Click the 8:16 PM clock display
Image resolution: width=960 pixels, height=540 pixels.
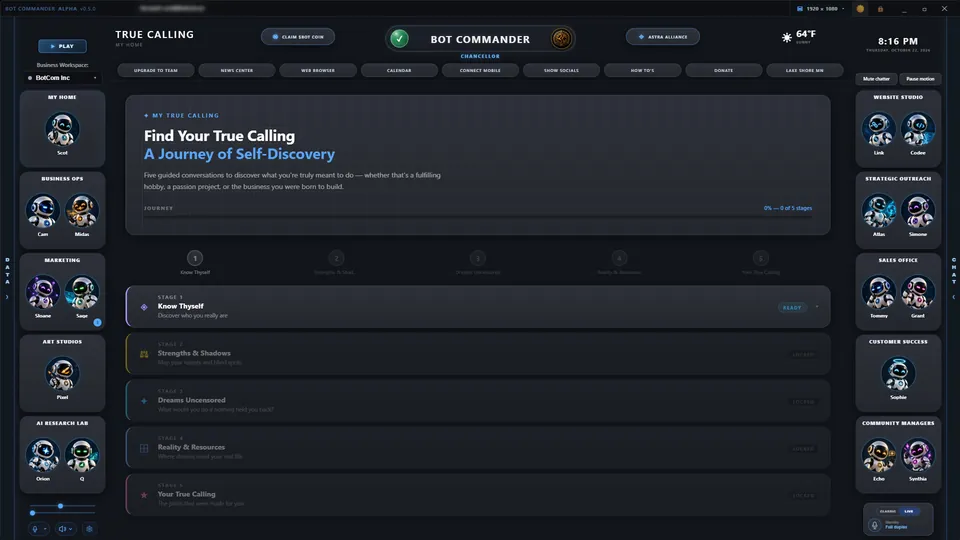[x=898, y=41]
